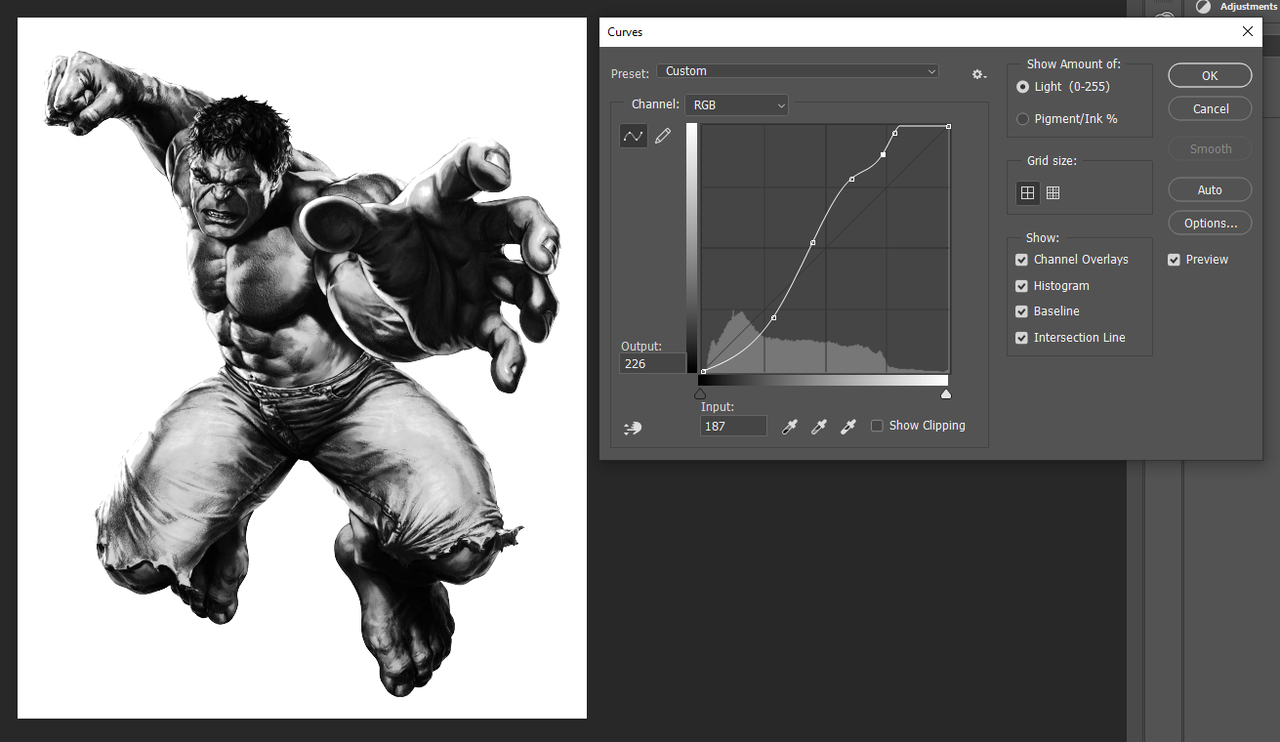The height and width of the screenshot is (742, 1280).
Task: Click the Output value field showing 226
Action: click(x=653, y=364)
